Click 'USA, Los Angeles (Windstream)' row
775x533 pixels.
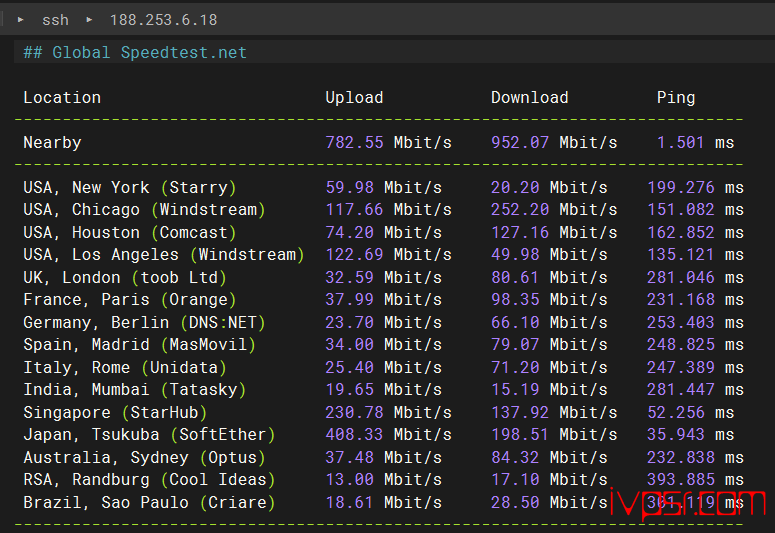click(164, 255)
